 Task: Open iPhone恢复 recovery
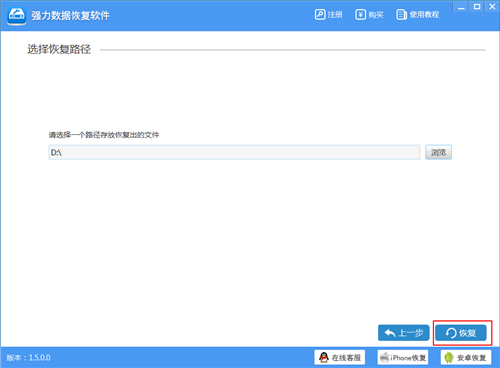[x=403, y=358]
